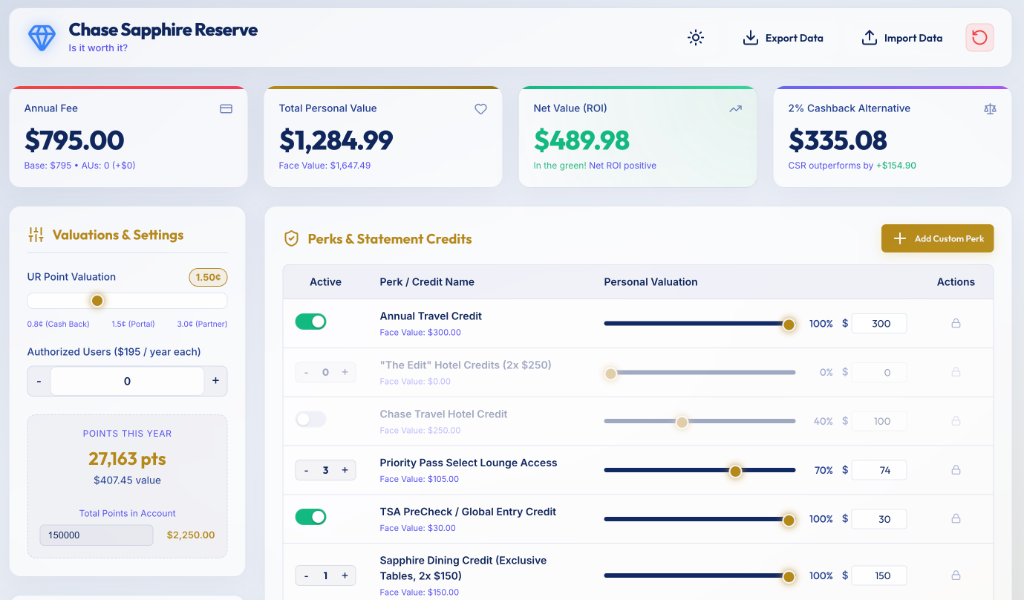
Task: Click lock icon for Priority Pass Lounge Access
Action: [x=955, y=470]
